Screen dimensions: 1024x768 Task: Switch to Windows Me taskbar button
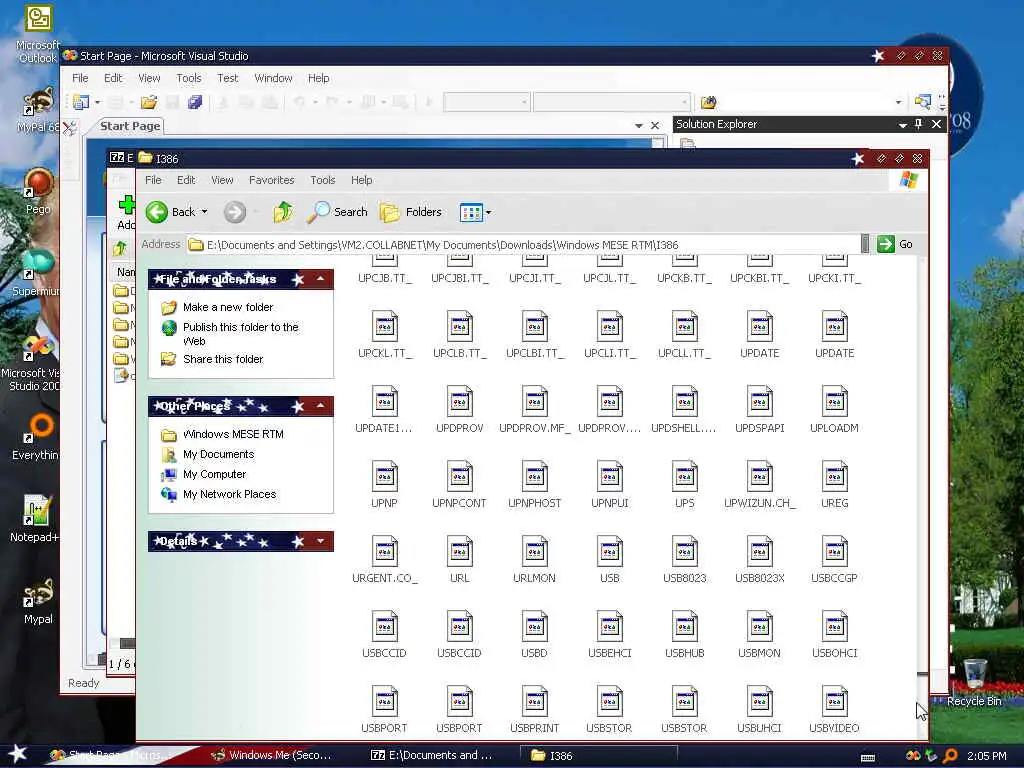(x=271, y=755)
